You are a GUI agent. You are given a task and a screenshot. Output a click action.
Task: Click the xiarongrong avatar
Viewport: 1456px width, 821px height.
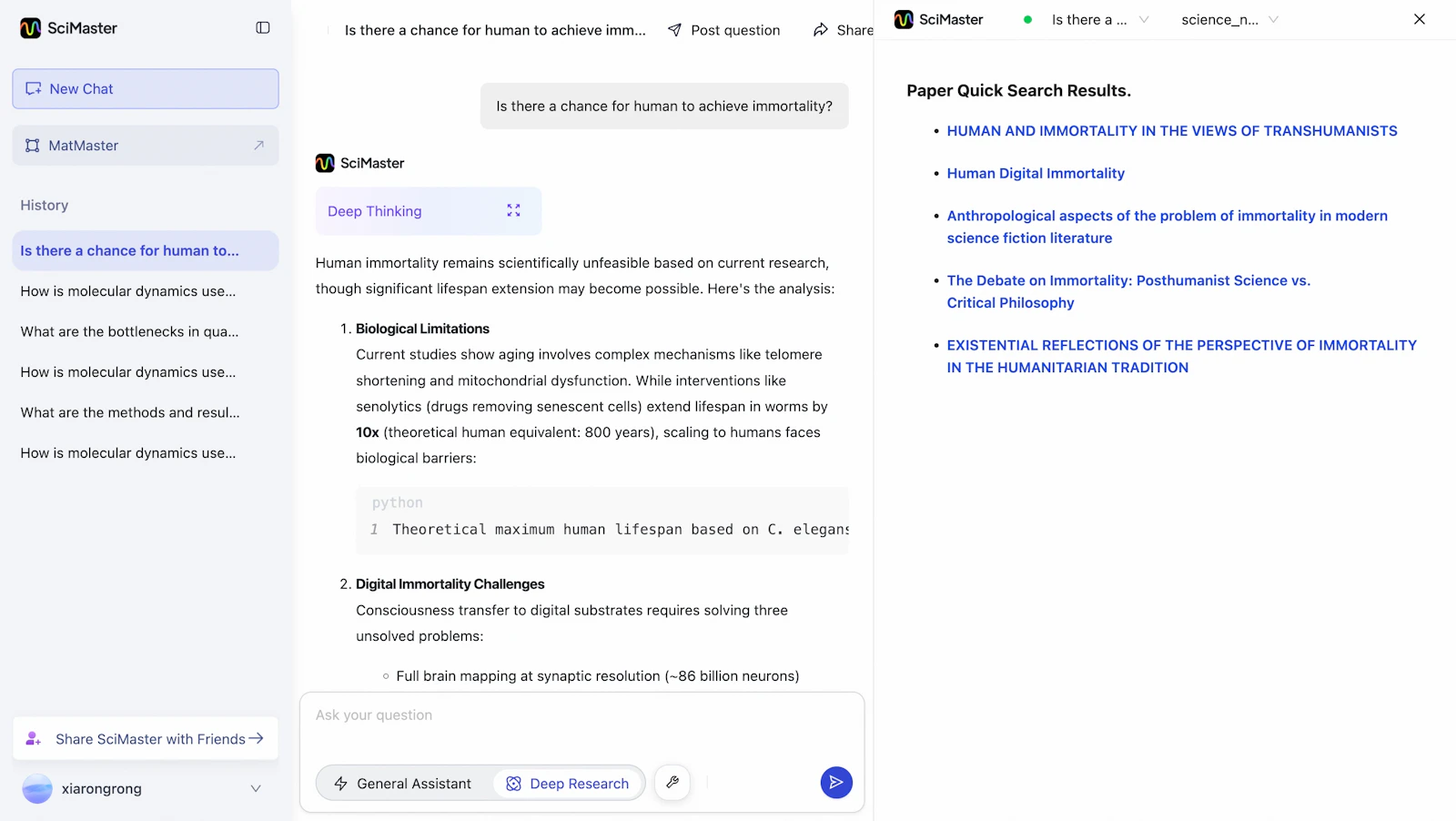click(37, 789)
